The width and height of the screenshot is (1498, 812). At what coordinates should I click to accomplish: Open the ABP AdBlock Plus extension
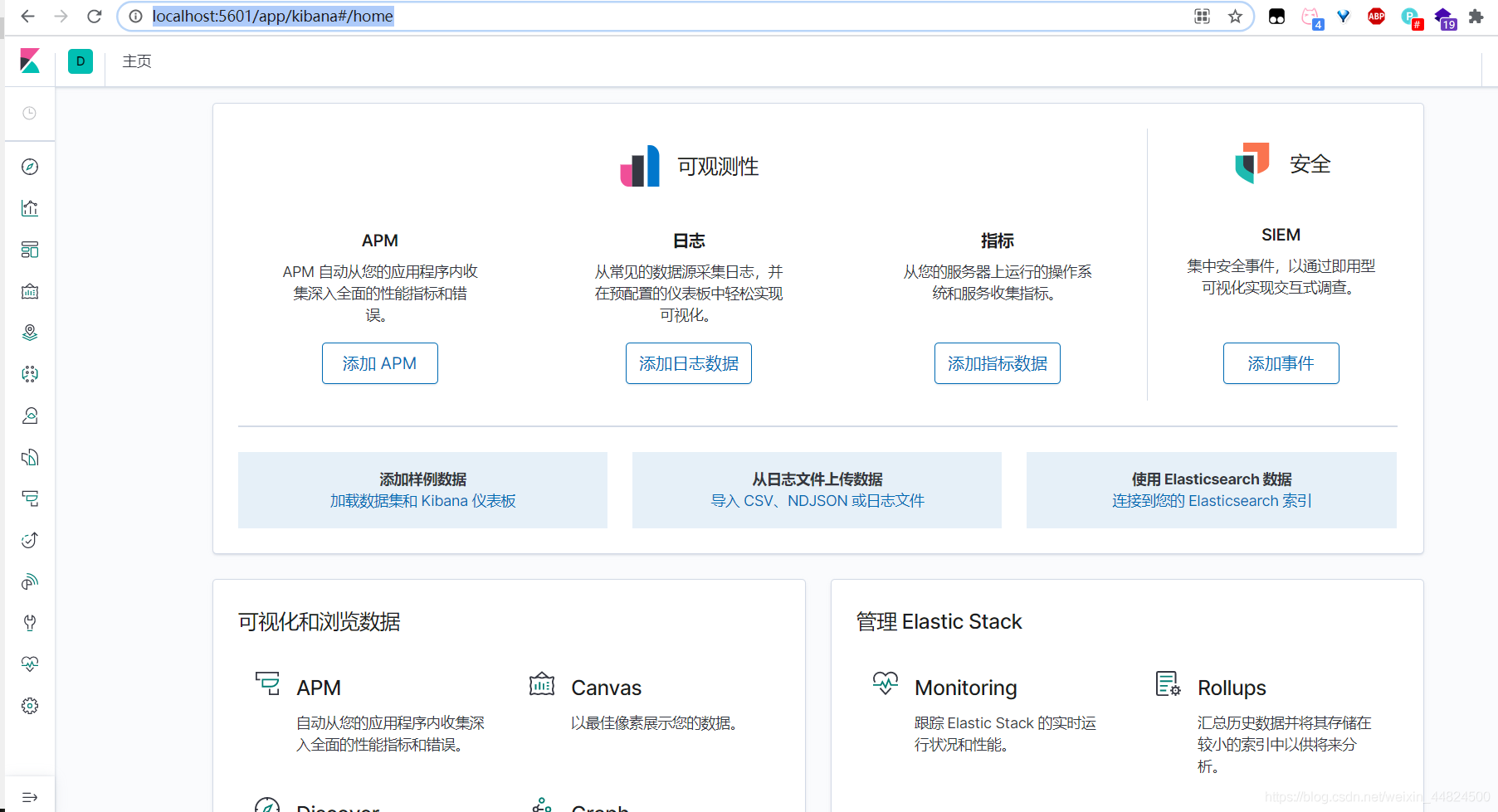[1376, 16]
